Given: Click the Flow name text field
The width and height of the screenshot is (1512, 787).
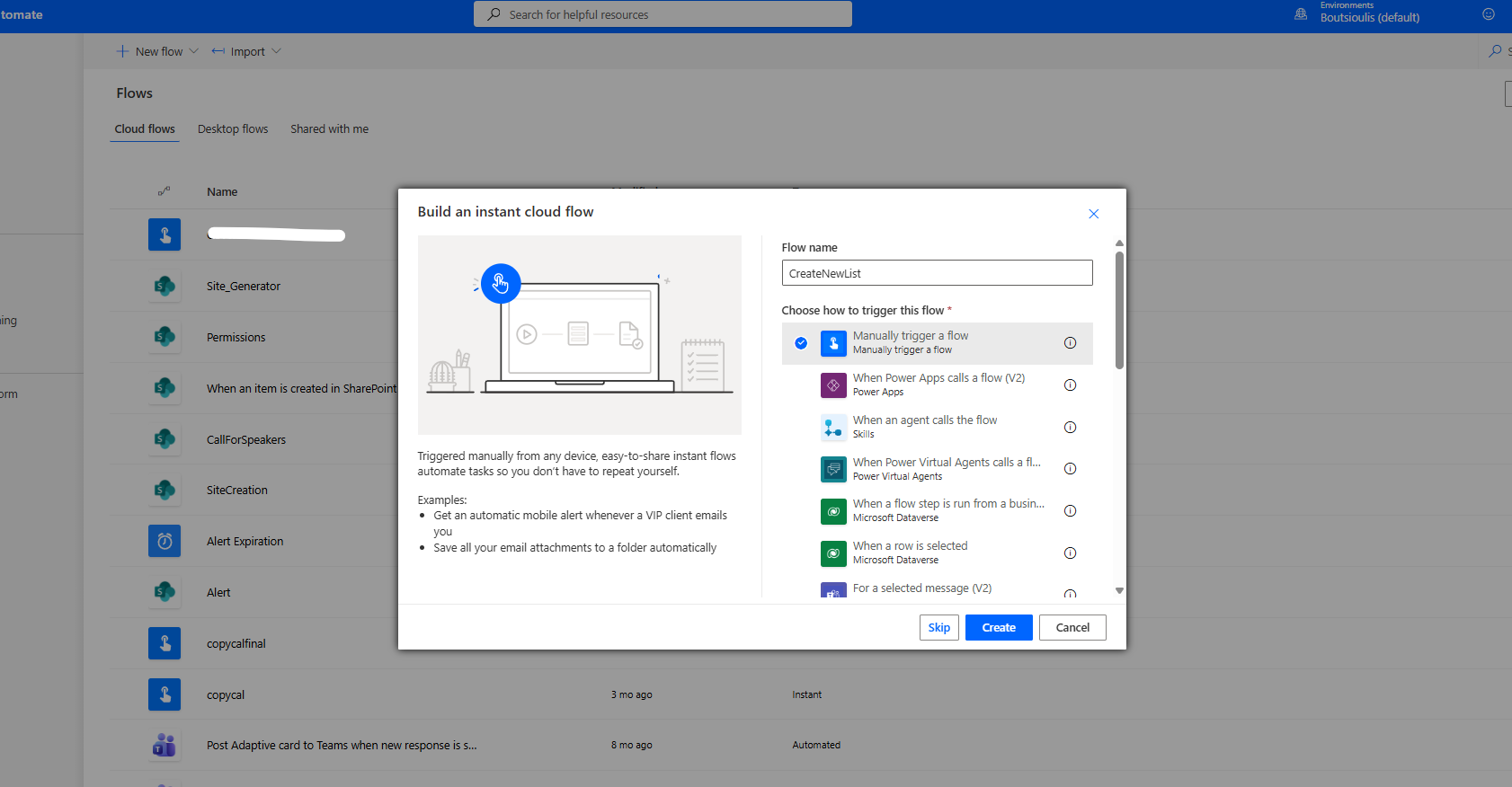Looking at the screenshot, I should (x=937, y=273).
